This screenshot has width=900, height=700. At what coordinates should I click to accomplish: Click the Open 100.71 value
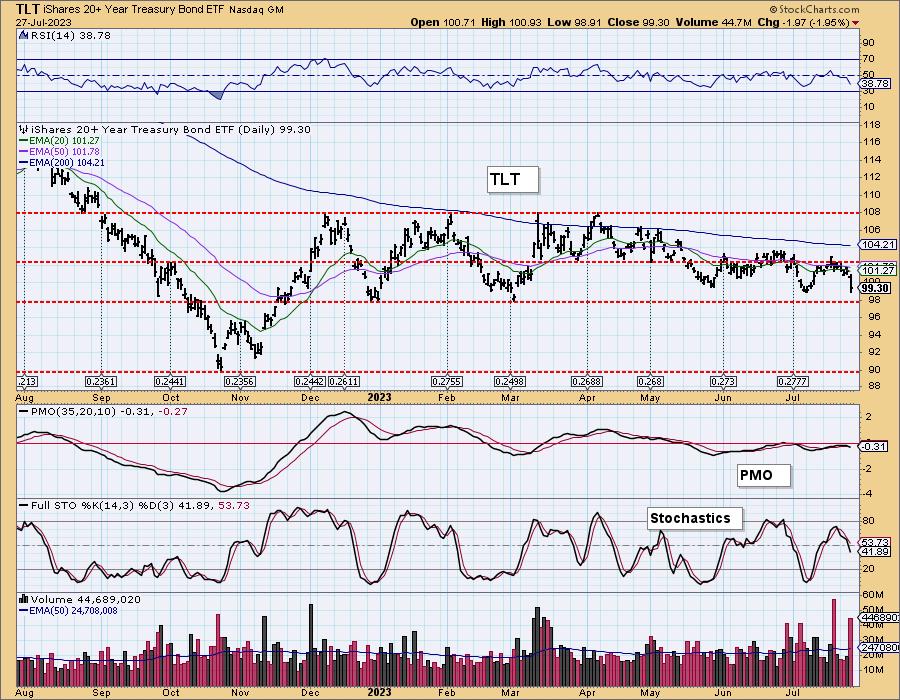point(442,22)
